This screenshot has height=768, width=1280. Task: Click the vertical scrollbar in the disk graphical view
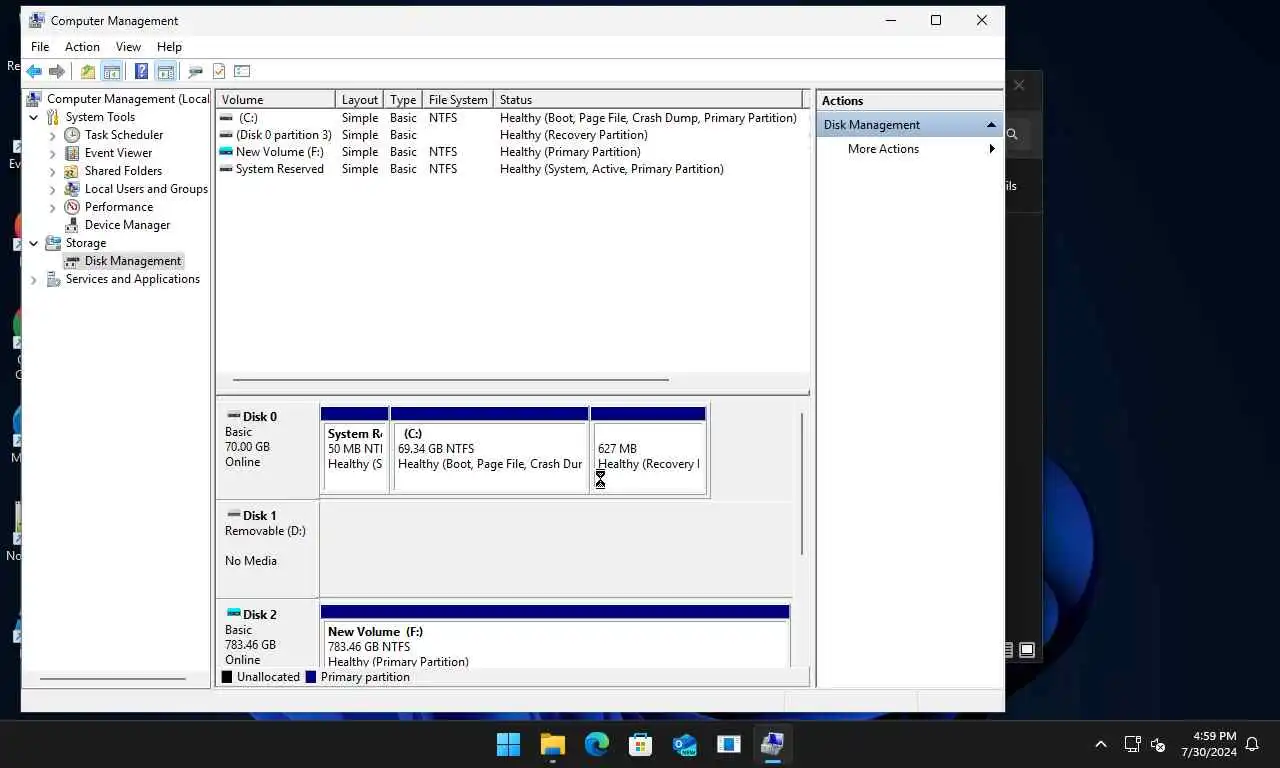tap(801, 484)
